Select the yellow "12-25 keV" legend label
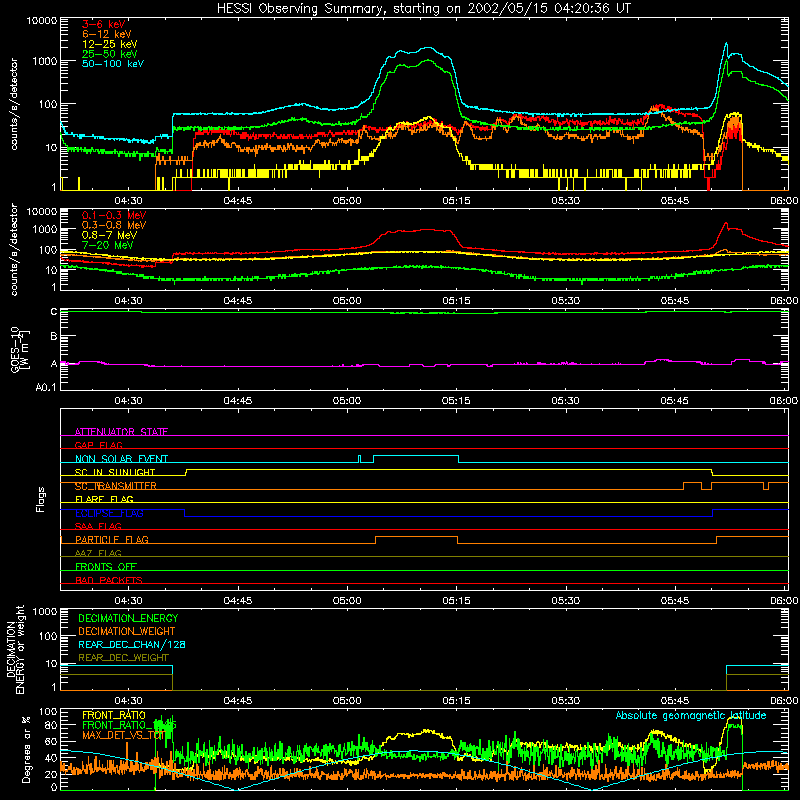Image resolution: width=800 pixels, height=800 pixels. (x=110, y=44)
